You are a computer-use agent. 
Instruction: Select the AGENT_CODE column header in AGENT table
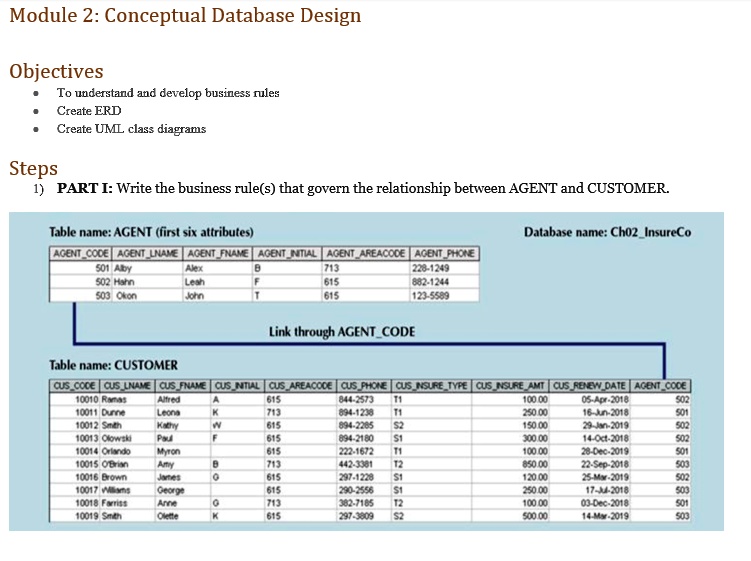(x=84, y=254)
